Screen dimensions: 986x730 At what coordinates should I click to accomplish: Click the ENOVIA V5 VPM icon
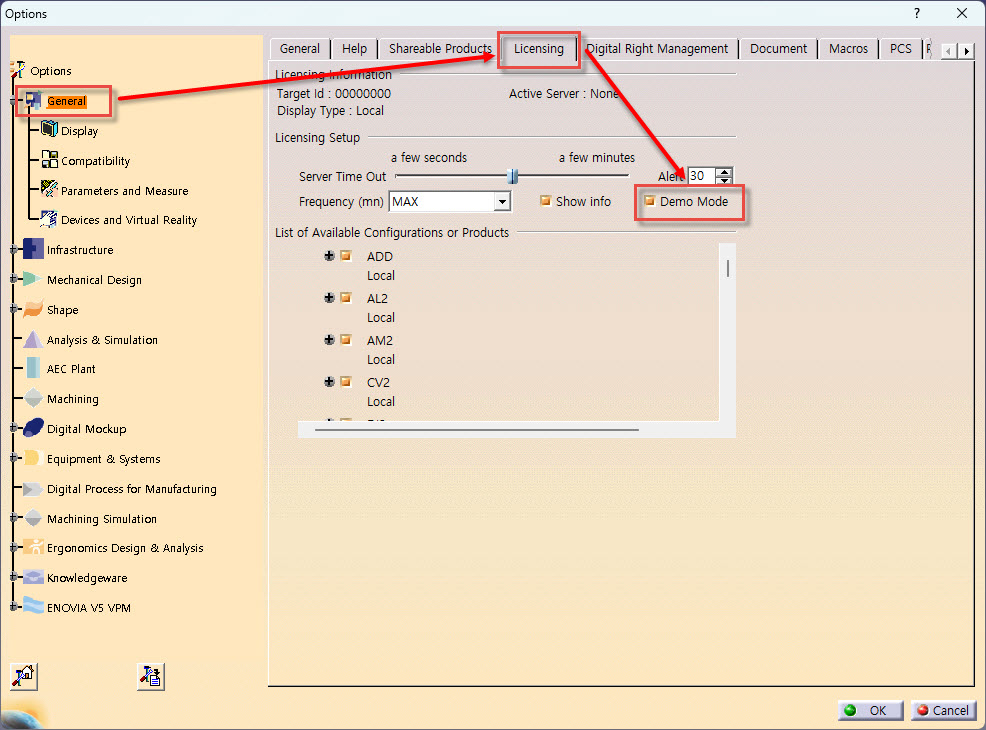pyautogui.click(x=33, y=606)
